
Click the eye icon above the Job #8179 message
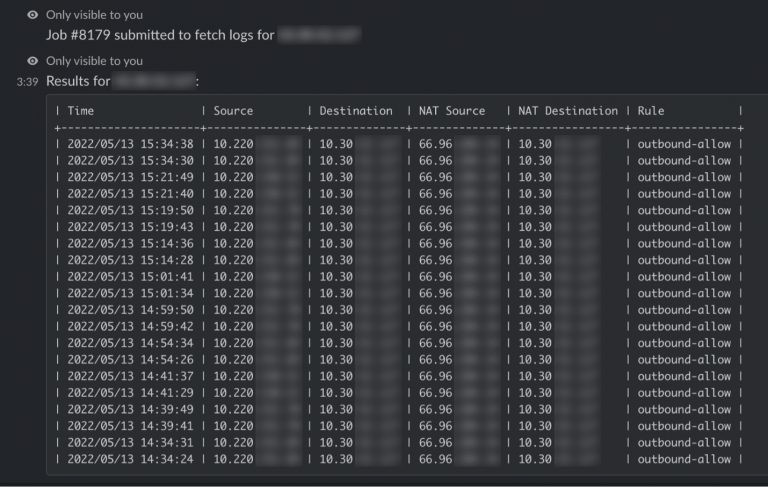pyautogui.click(x=33, y=15)
